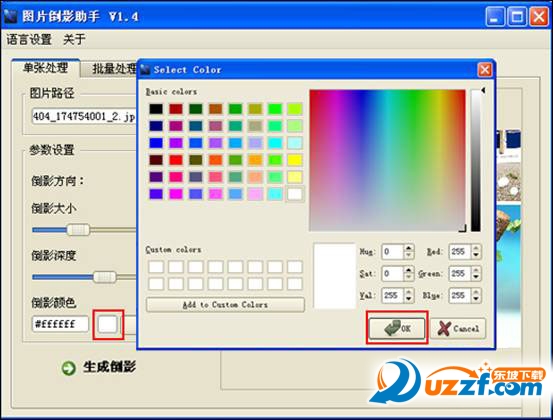Screen dimensions: 553x420
Task: Choose the orange swatch in fourth row
Action: [x=255, y=160]
